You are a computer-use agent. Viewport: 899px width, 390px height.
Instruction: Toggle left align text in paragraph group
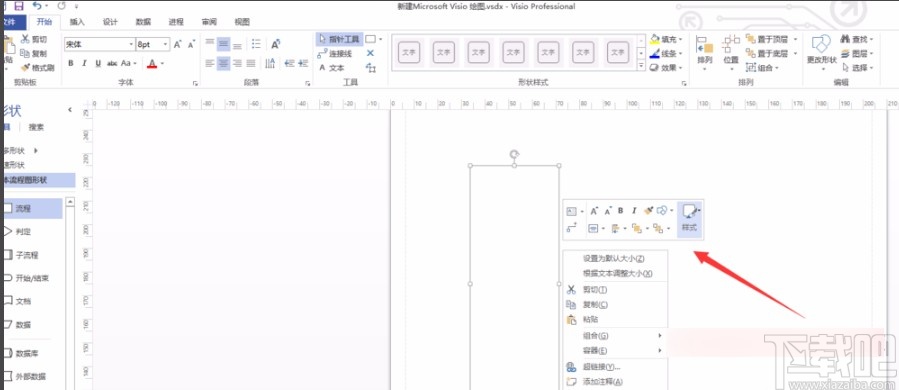(210, 63)
